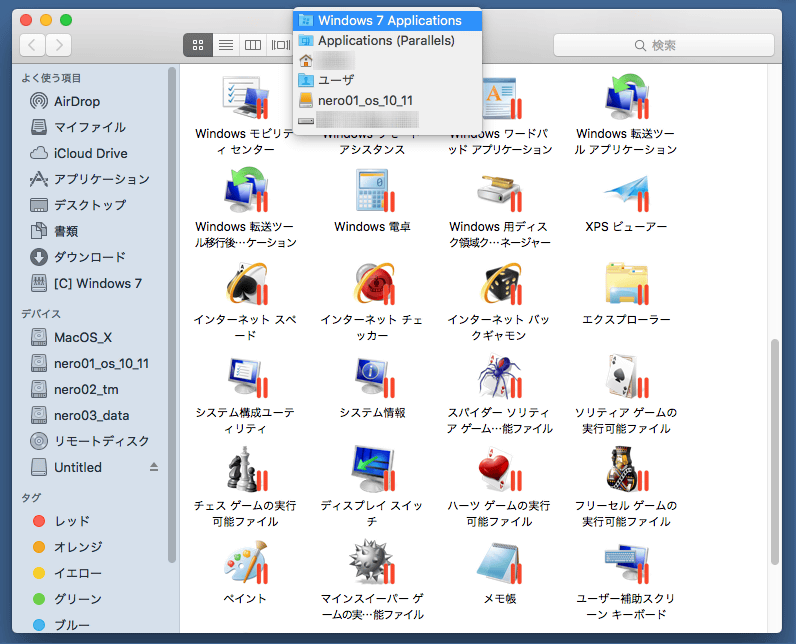The image size is (796, 644).
Task: Launch マインスイーパー mine icon
Action: [x=373, y=562]
